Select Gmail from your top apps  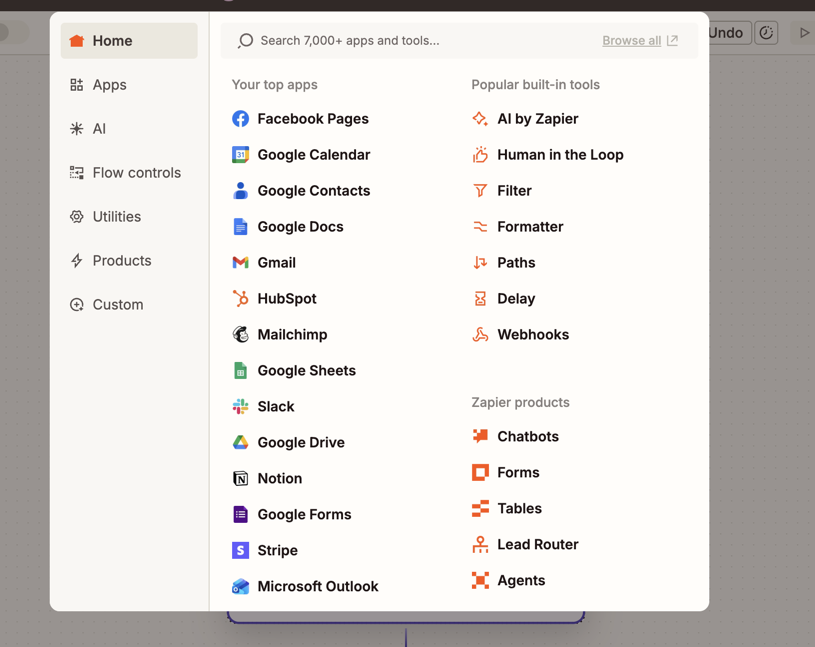[277, 262]
